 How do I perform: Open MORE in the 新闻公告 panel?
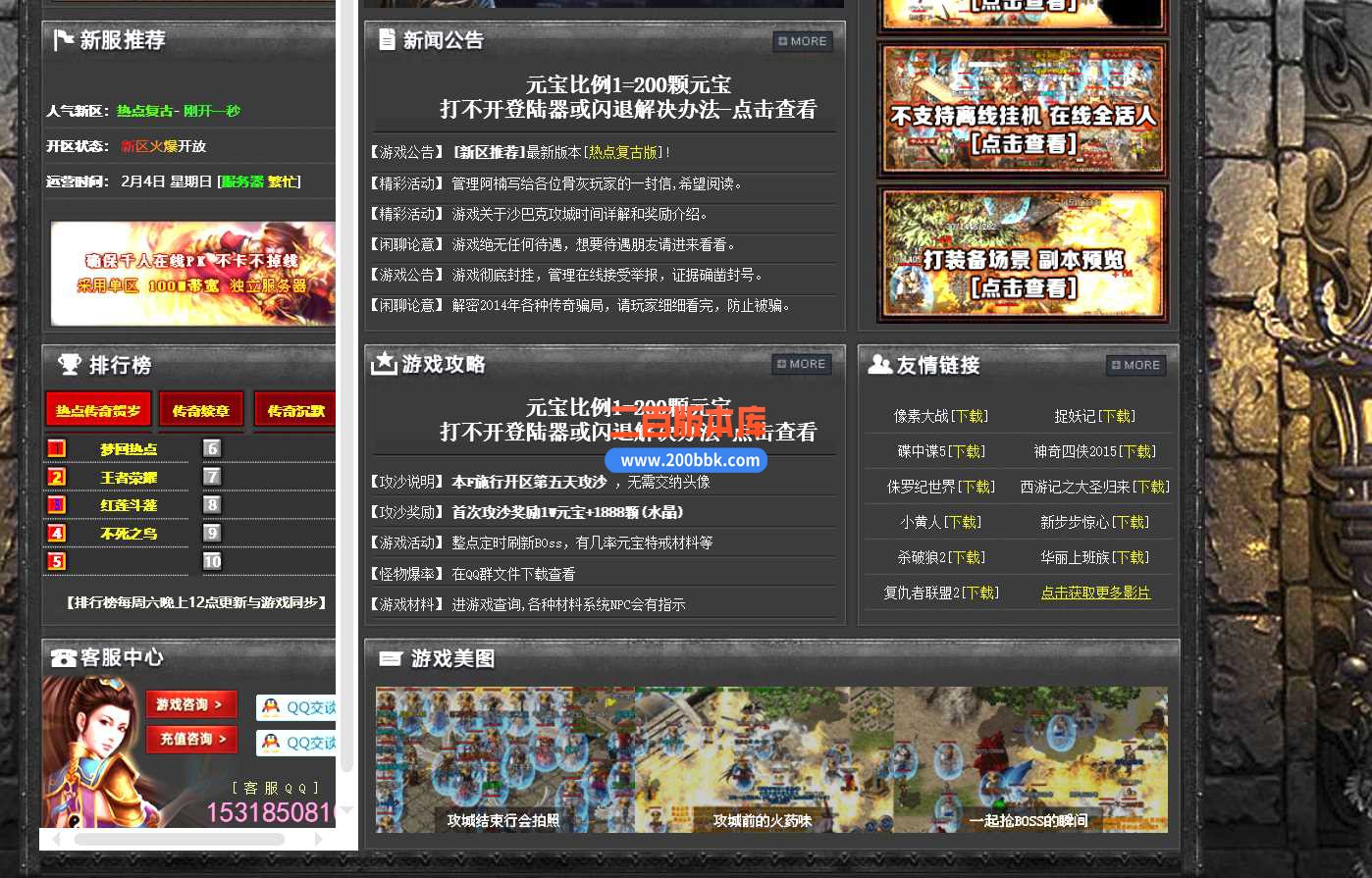[x=803, y=41]
